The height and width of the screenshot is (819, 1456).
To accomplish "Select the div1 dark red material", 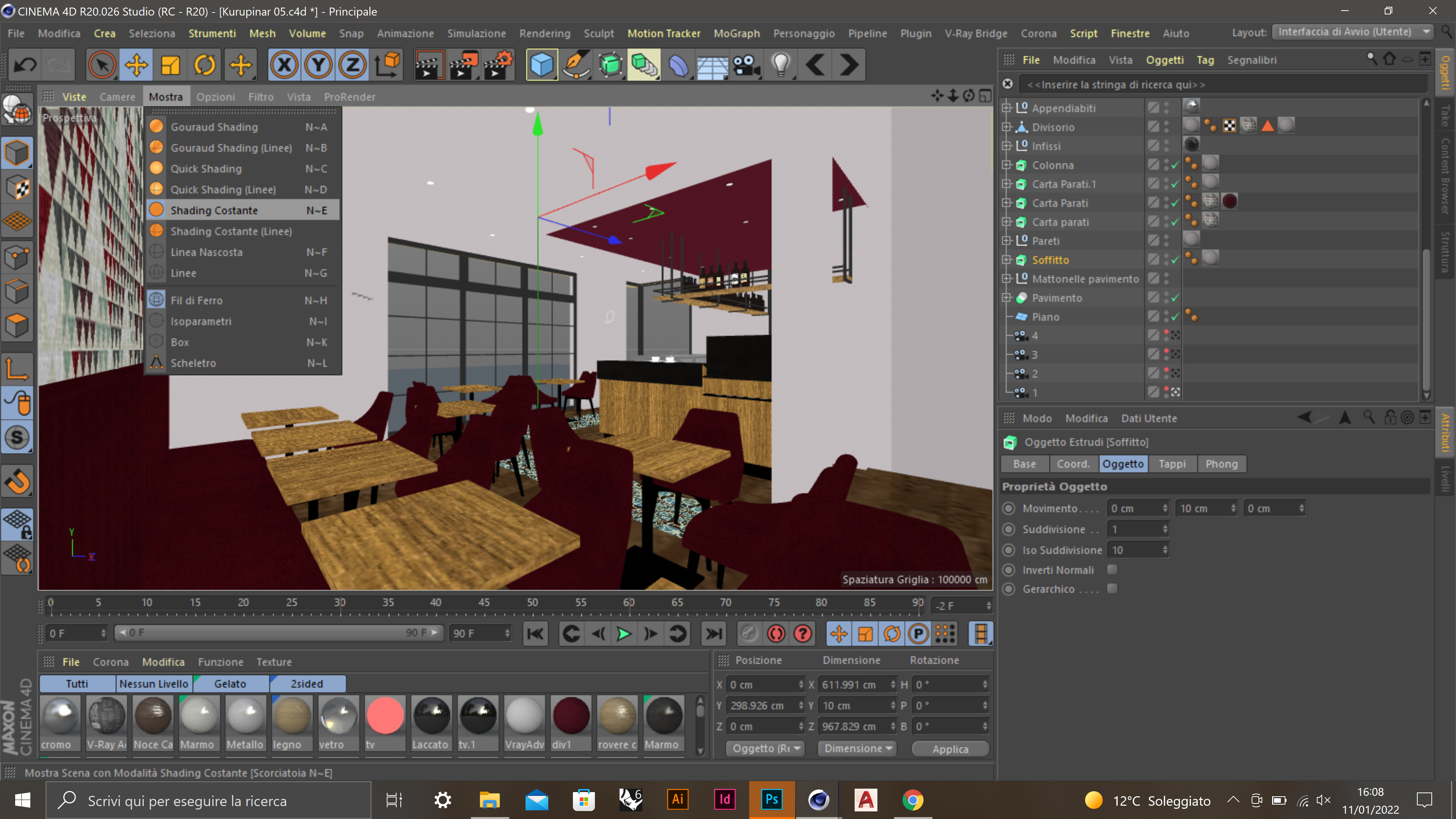I will pos(571,715).
